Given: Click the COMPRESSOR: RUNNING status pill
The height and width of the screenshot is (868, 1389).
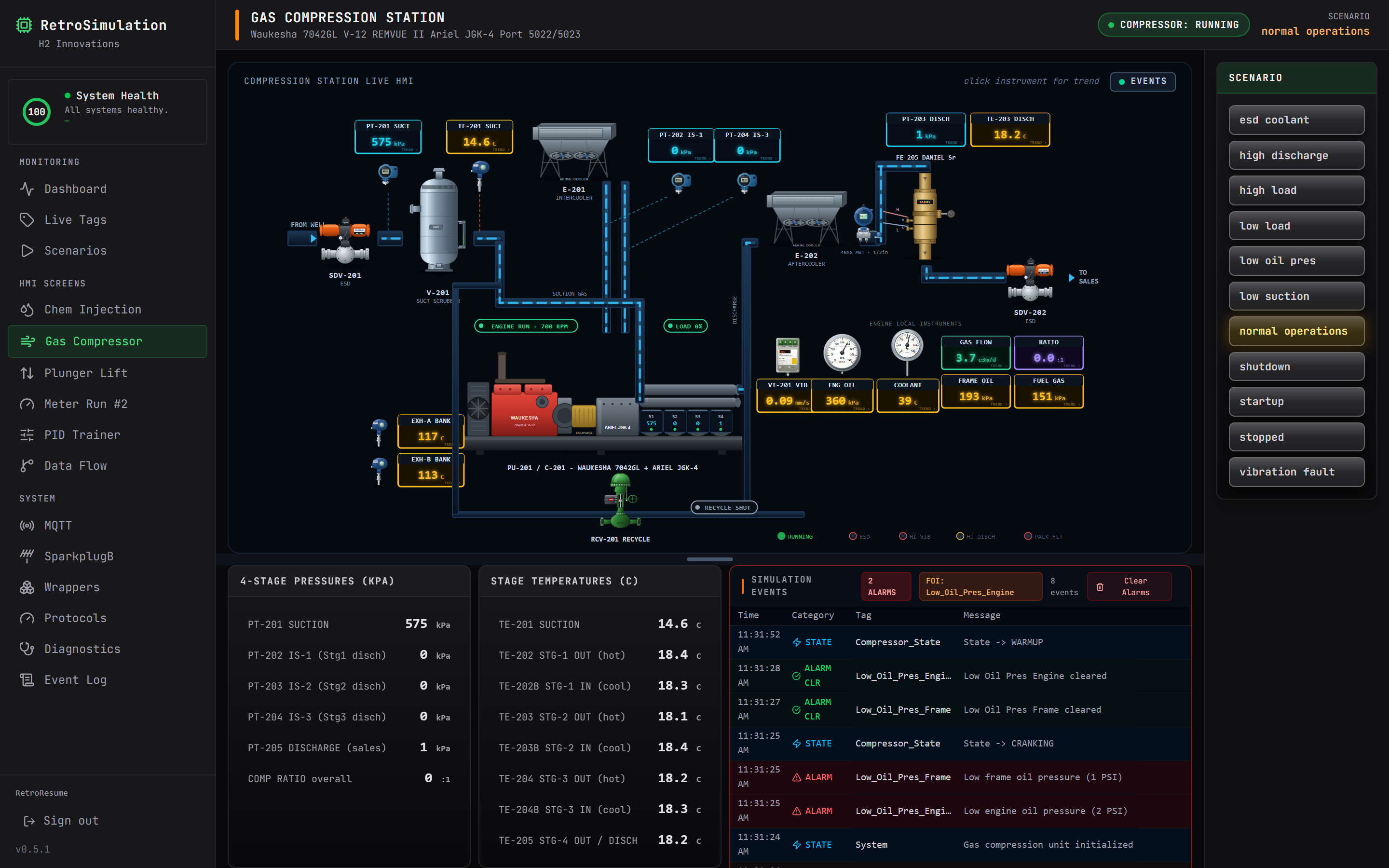Looking at the screenshot, I should pyautogui.click(x=1173, y=25).
